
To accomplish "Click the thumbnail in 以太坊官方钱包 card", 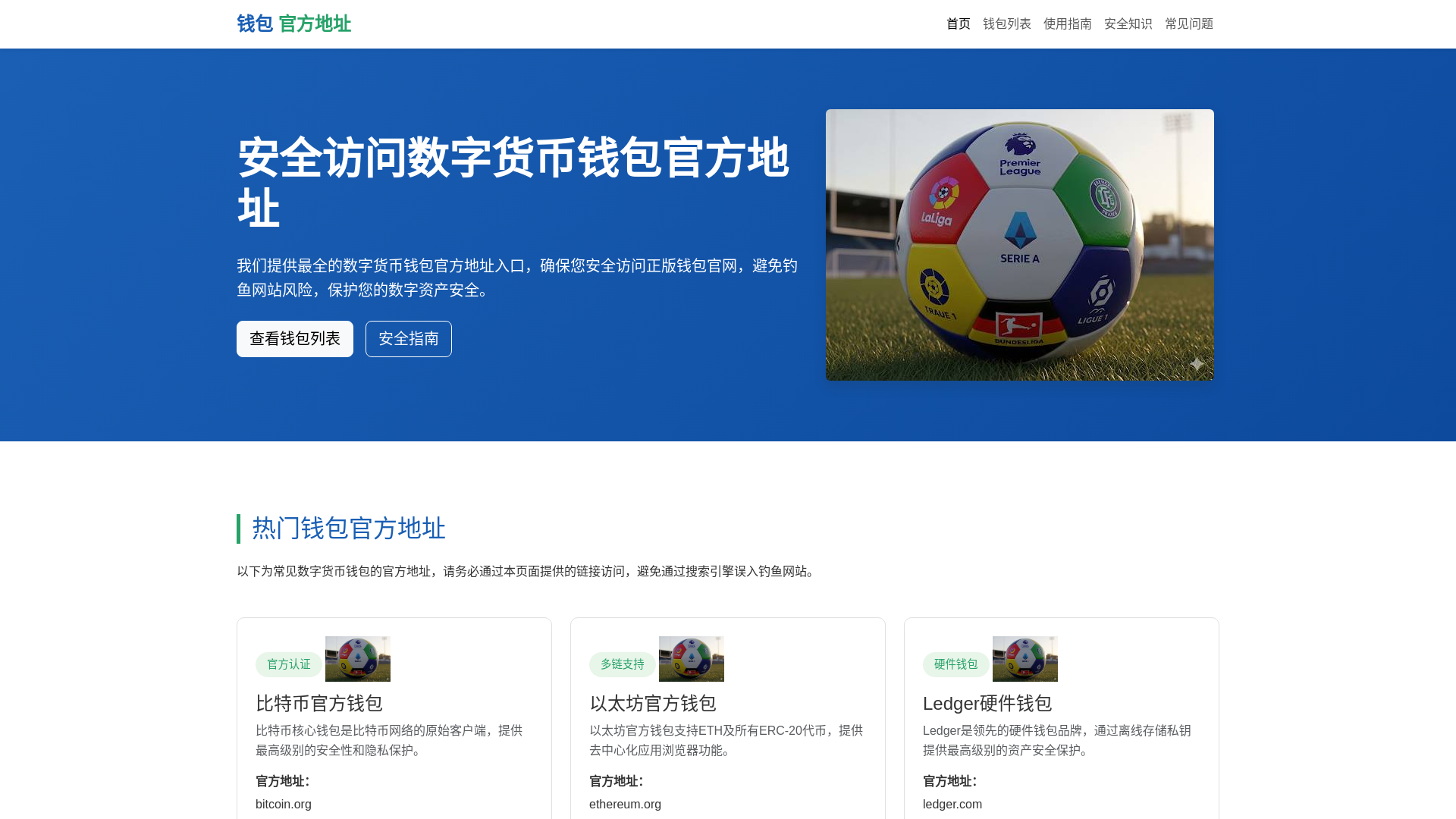I will 692,659.
